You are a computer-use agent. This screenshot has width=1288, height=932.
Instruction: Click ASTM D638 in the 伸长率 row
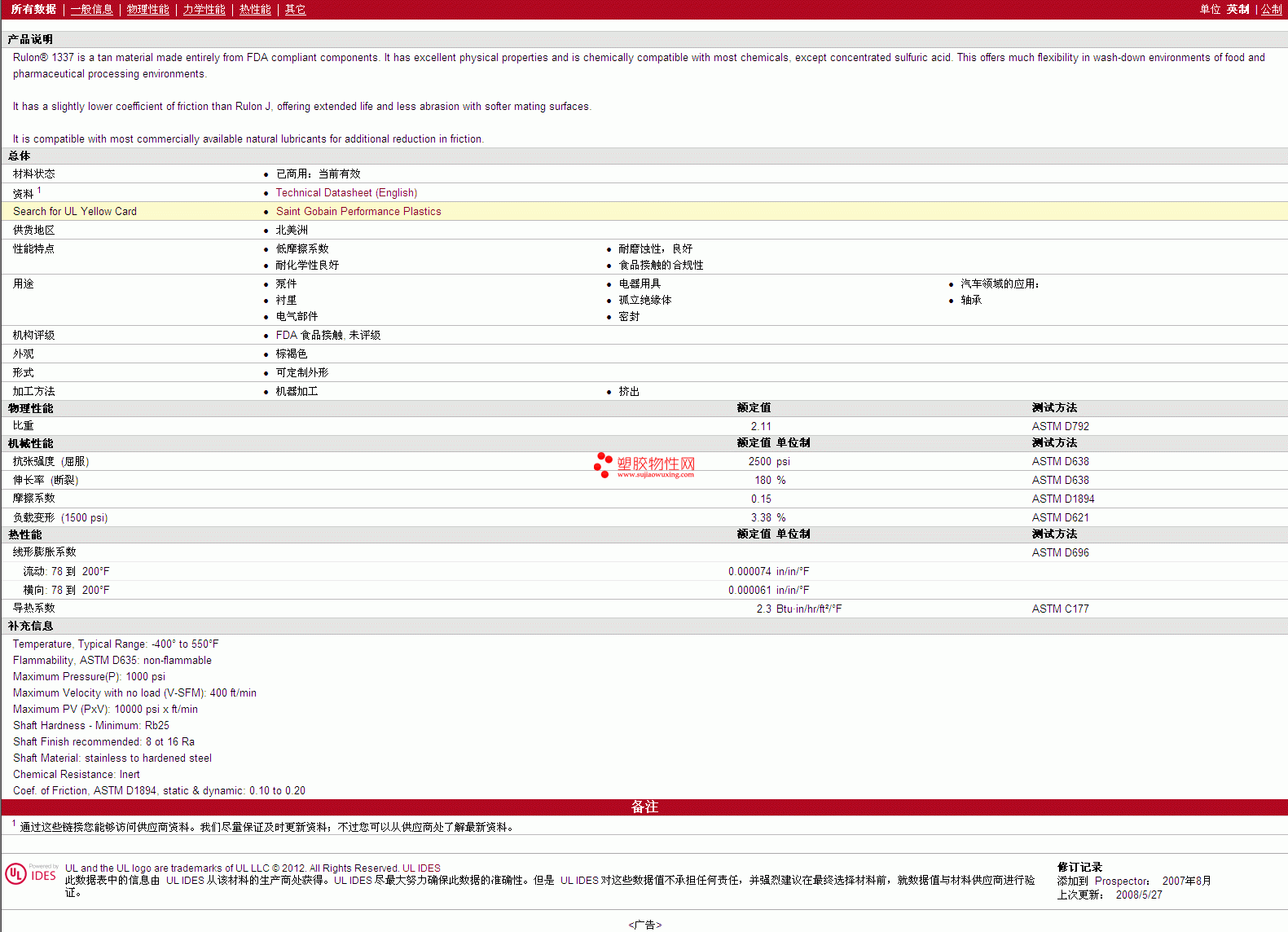point(1060,481)
